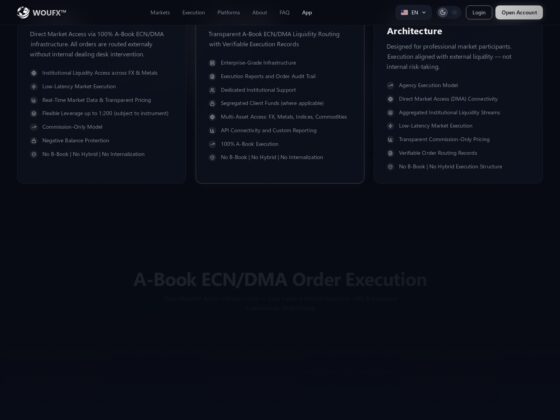Image resolution: width=560 pixels, height=420 pixels.
Task: Click icon beside Flexible Leverage up to 1:200
Action: 34,114
